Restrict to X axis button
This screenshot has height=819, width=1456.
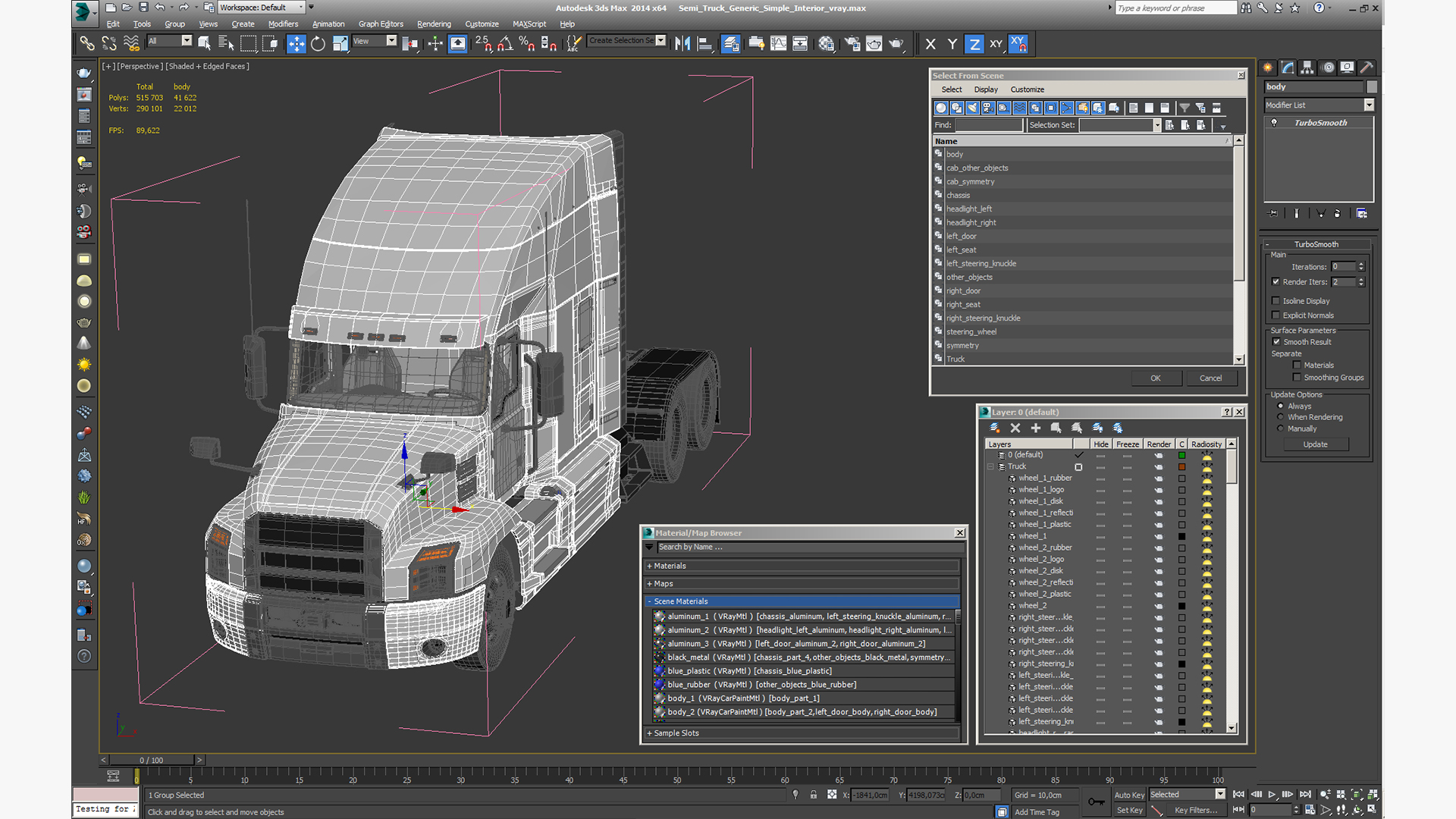pyautogui.click(x=930, y=44)
